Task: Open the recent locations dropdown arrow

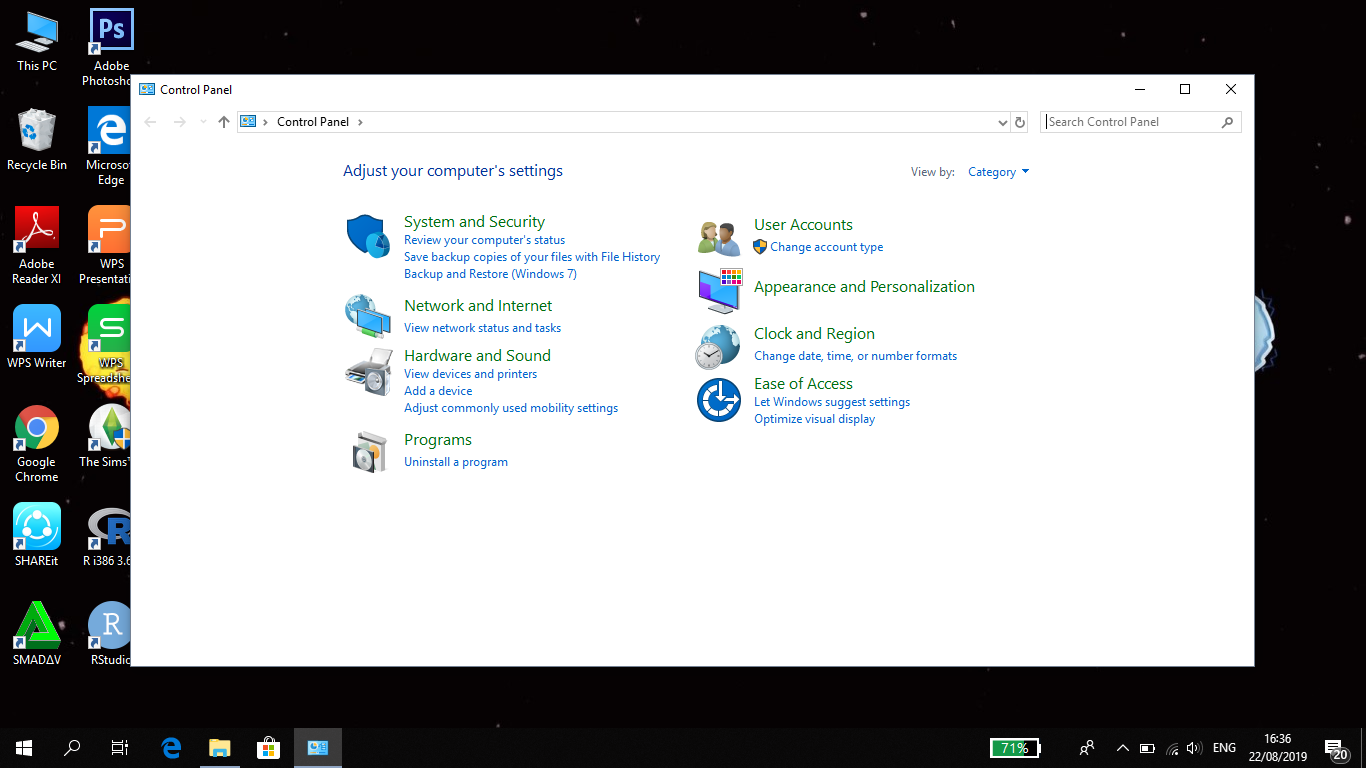Action: click(203, 122)
